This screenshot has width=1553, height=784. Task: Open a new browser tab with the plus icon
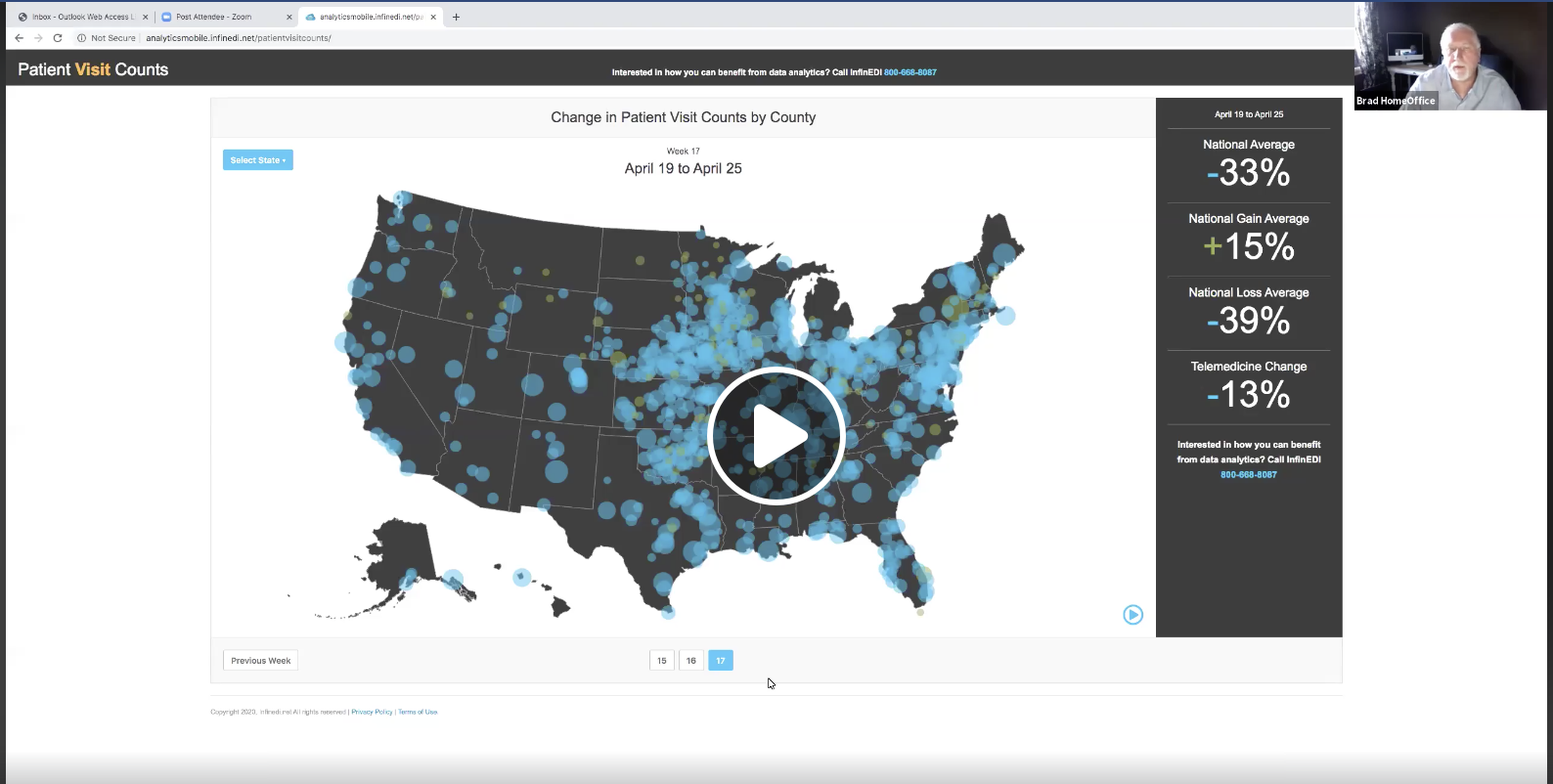click(456, 17)
